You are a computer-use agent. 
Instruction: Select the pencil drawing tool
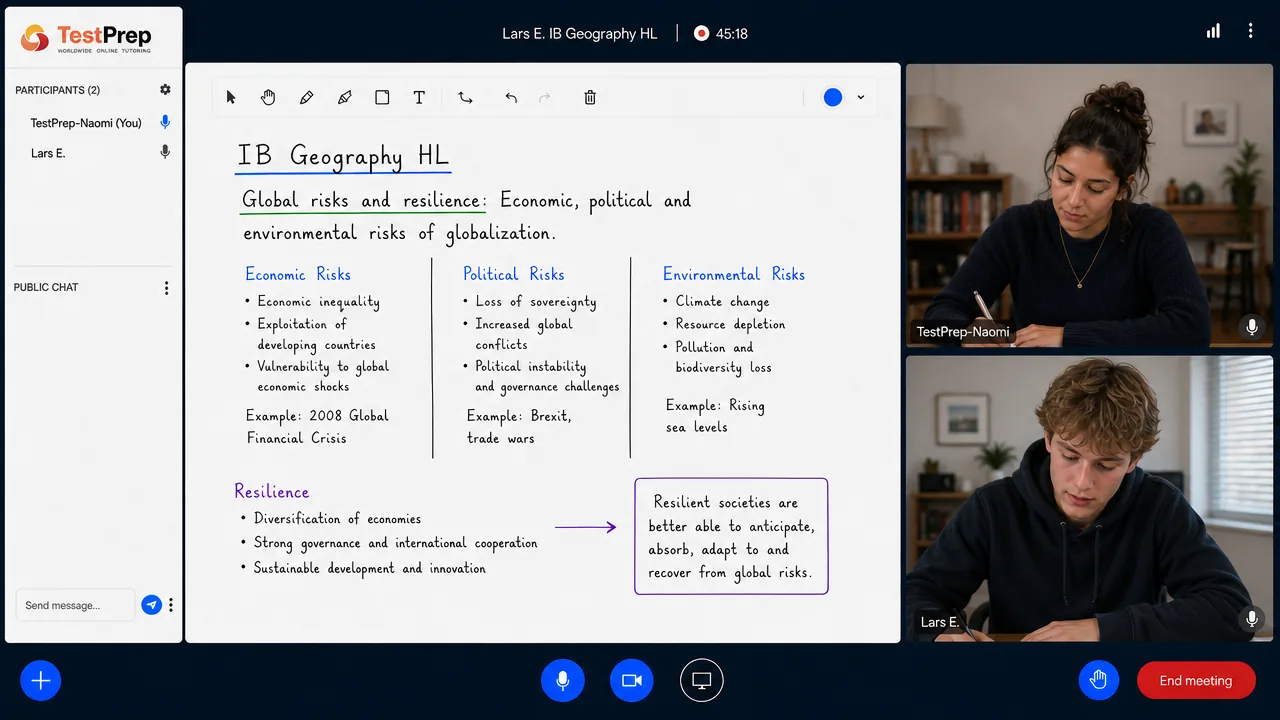click(x=306, y=97)
